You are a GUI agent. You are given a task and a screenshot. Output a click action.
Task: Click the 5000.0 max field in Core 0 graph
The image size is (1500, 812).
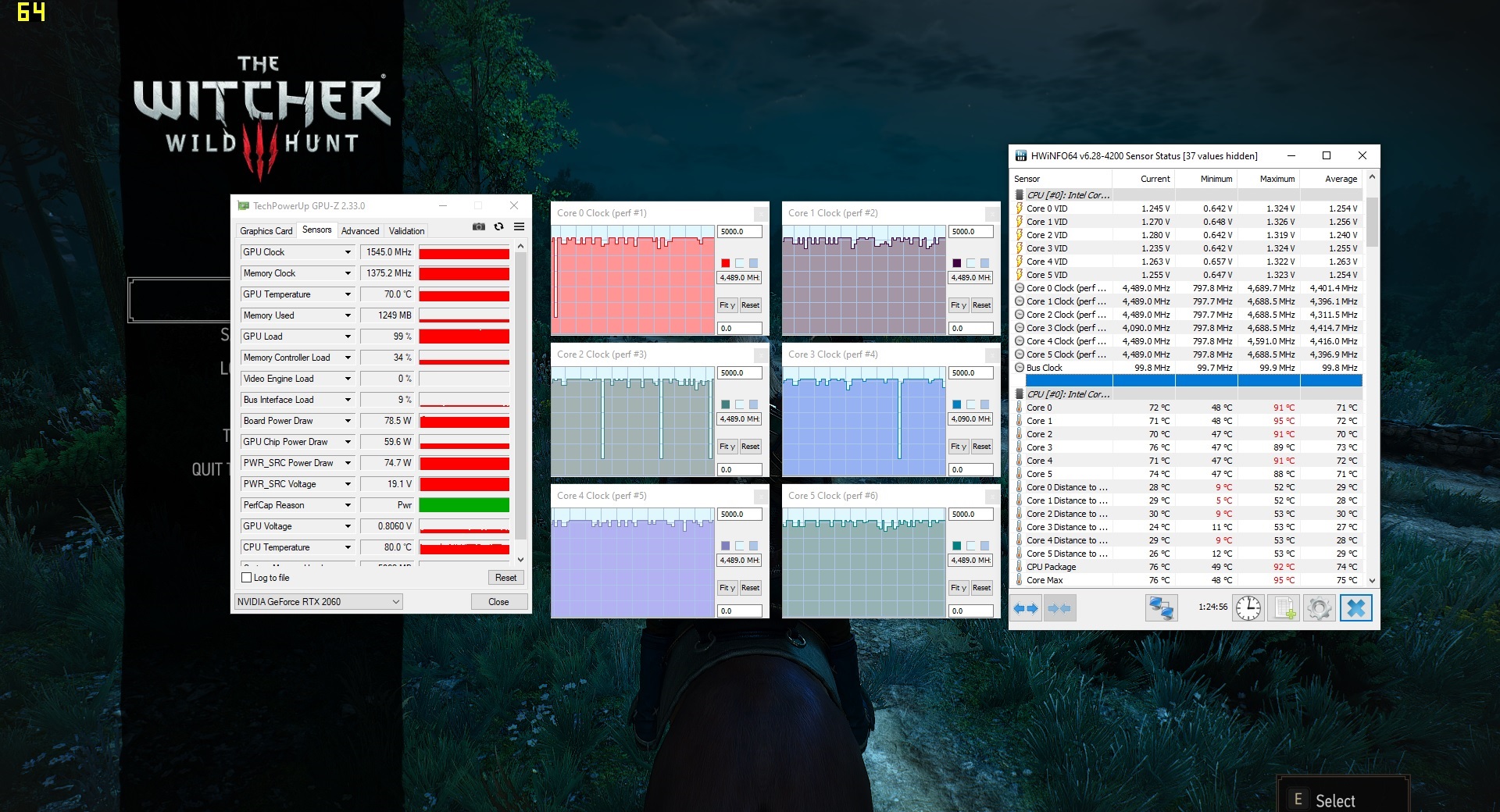click(739, 232)
